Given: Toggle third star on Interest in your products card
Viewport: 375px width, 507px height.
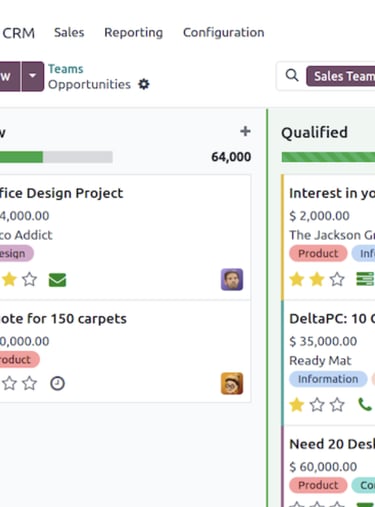Looking at the screenshot, I should coord(337,279).
